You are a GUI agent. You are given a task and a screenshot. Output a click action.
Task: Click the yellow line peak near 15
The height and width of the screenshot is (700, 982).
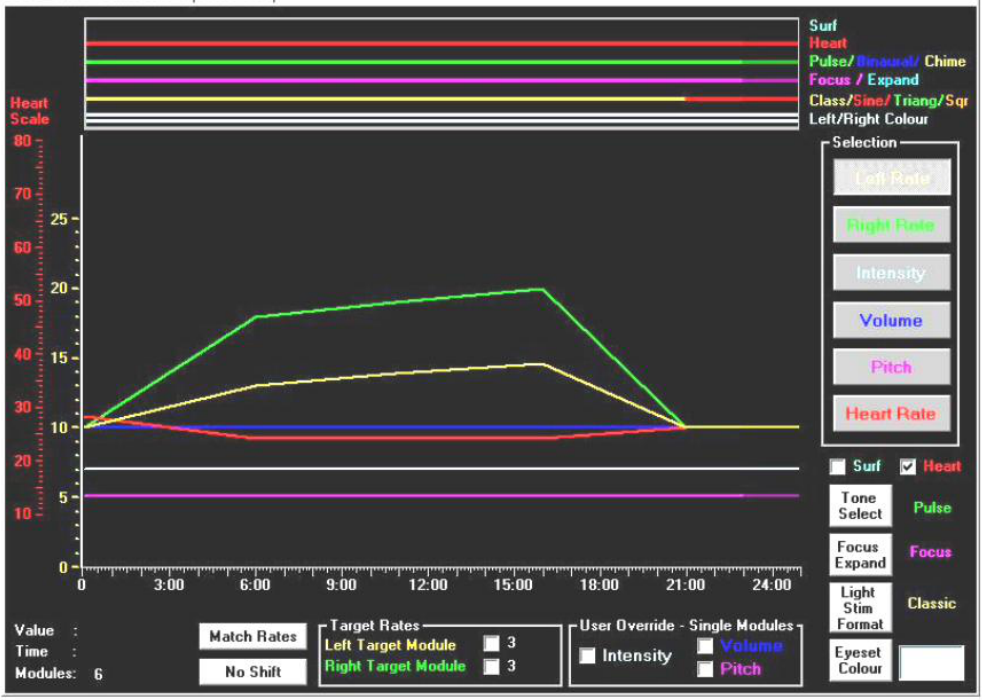point(543,364)
